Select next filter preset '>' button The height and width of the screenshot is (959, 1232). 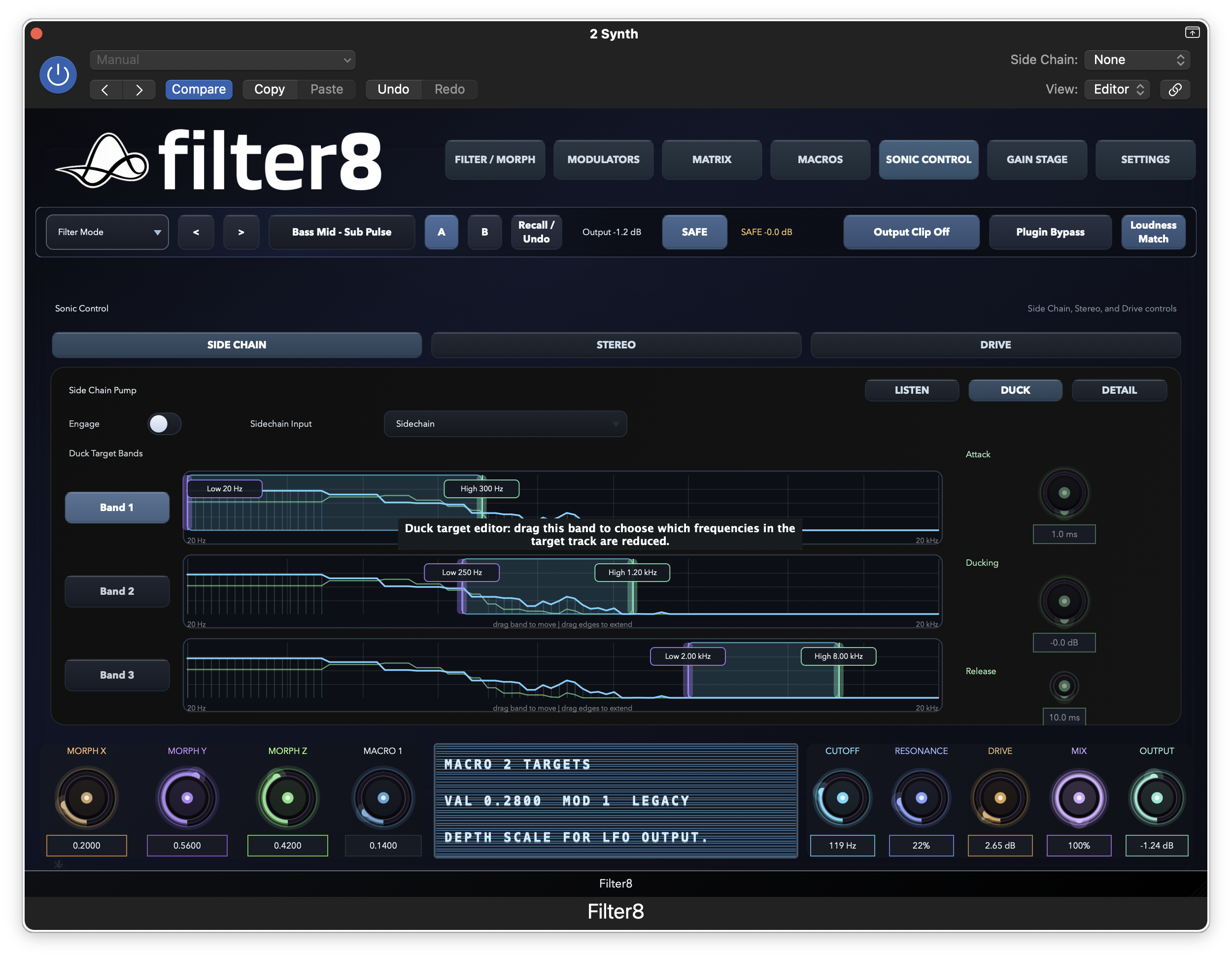tap(241, 232)
